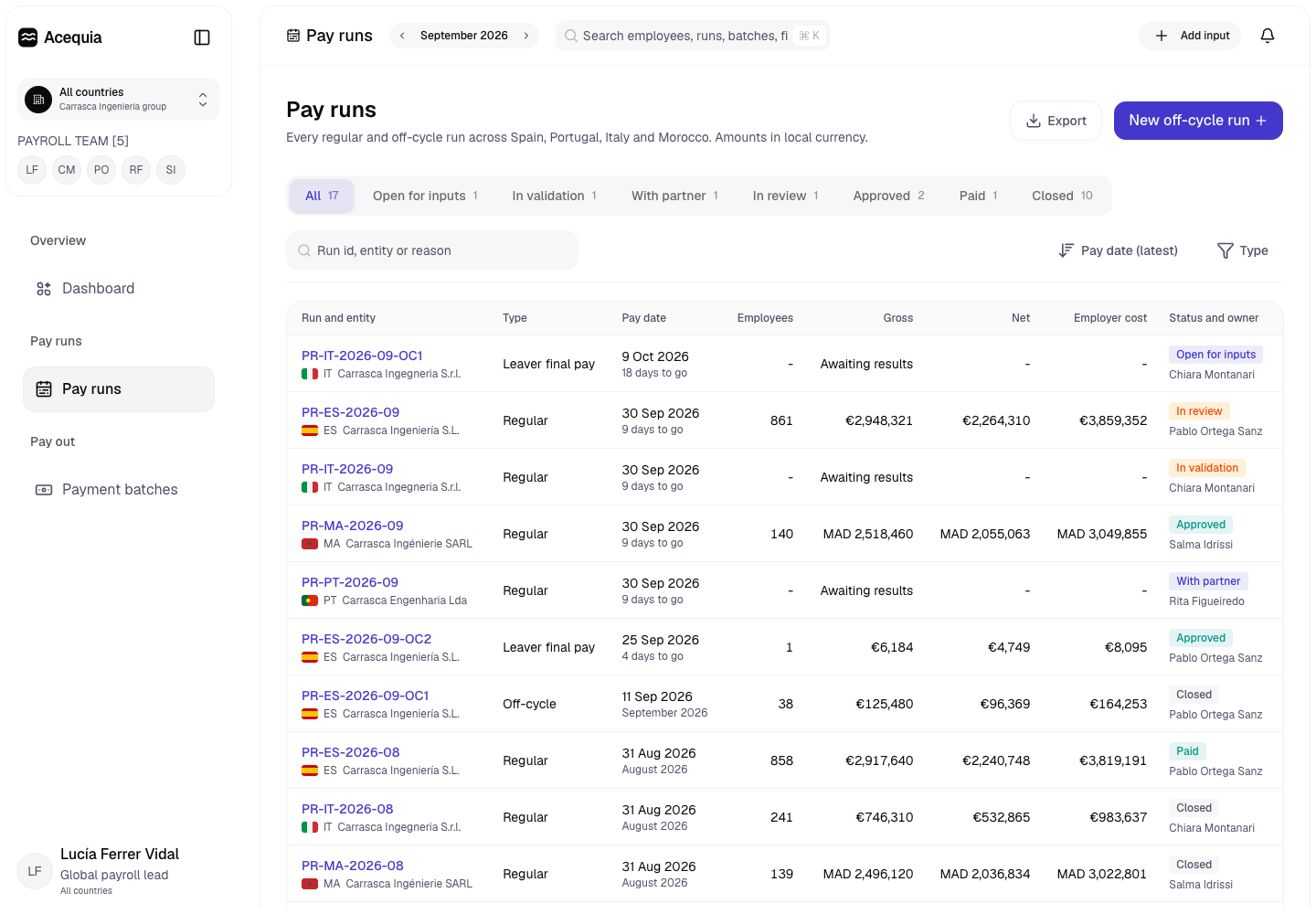1316x914 pixels.
Task: Switch to Closed tab
Action: pos(1062,196)
